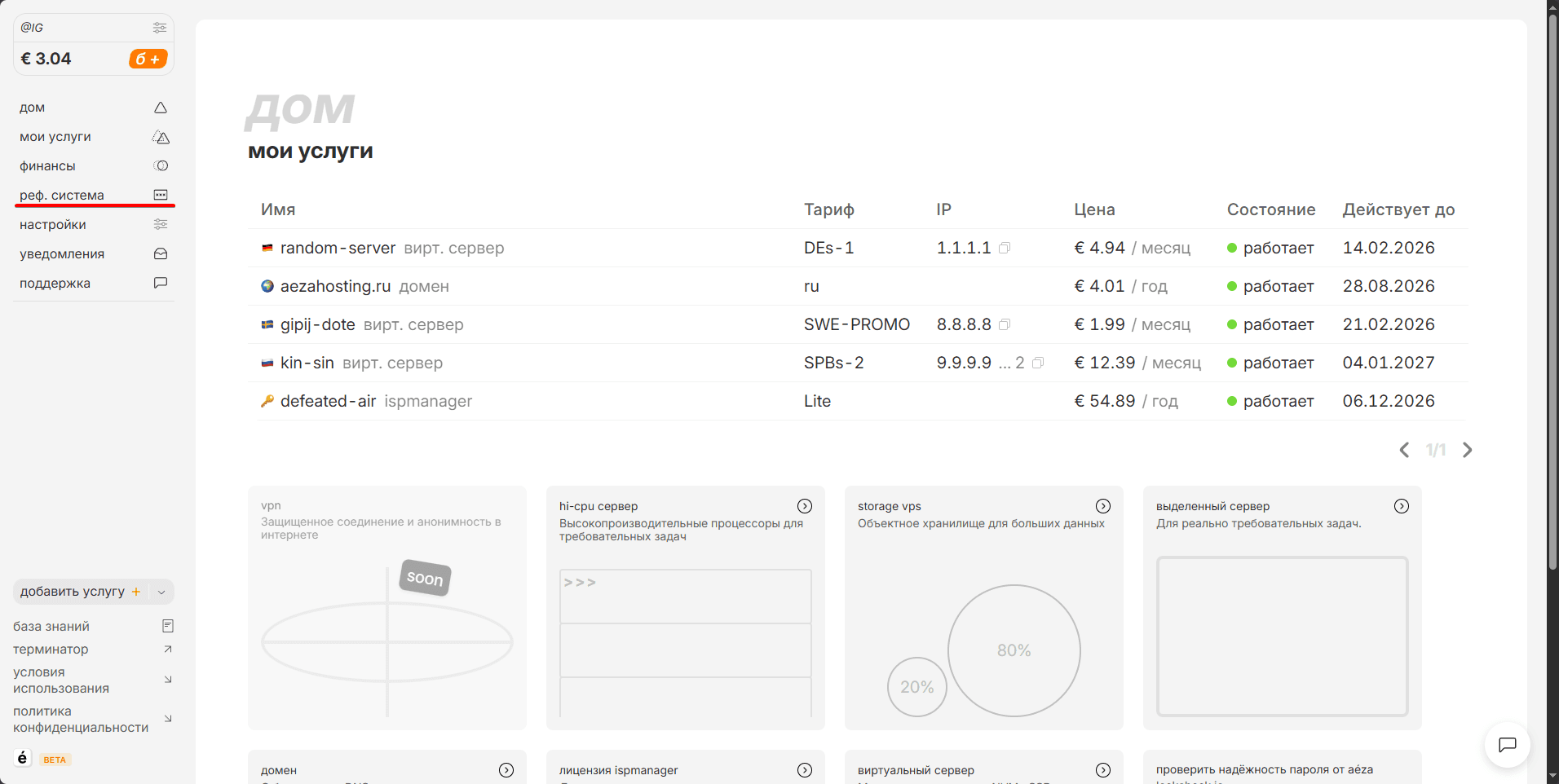Open the floating chat widget button
Screen dimensions: 1559x784
[x=1507, y=744]
